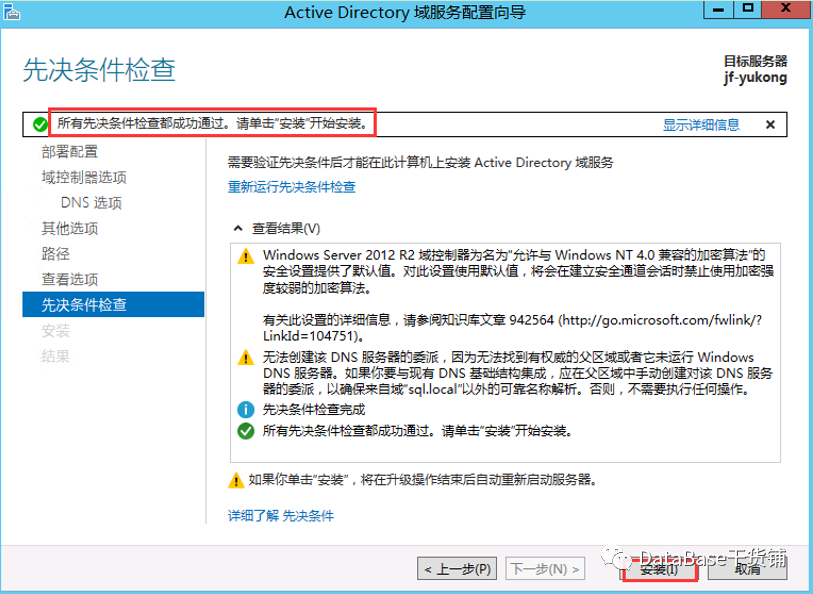Click the 安装(I) button

coord(658,569)
